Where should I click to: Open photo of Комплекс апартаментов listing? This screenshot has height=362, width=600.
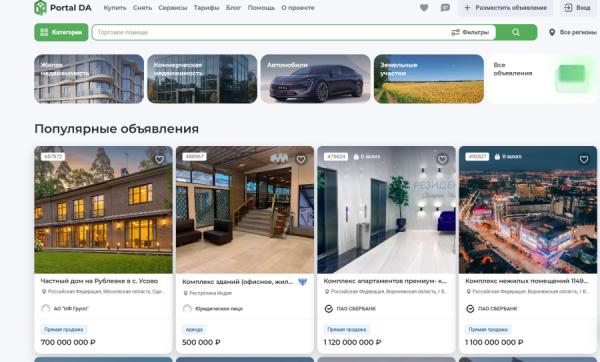pos(386,210)
